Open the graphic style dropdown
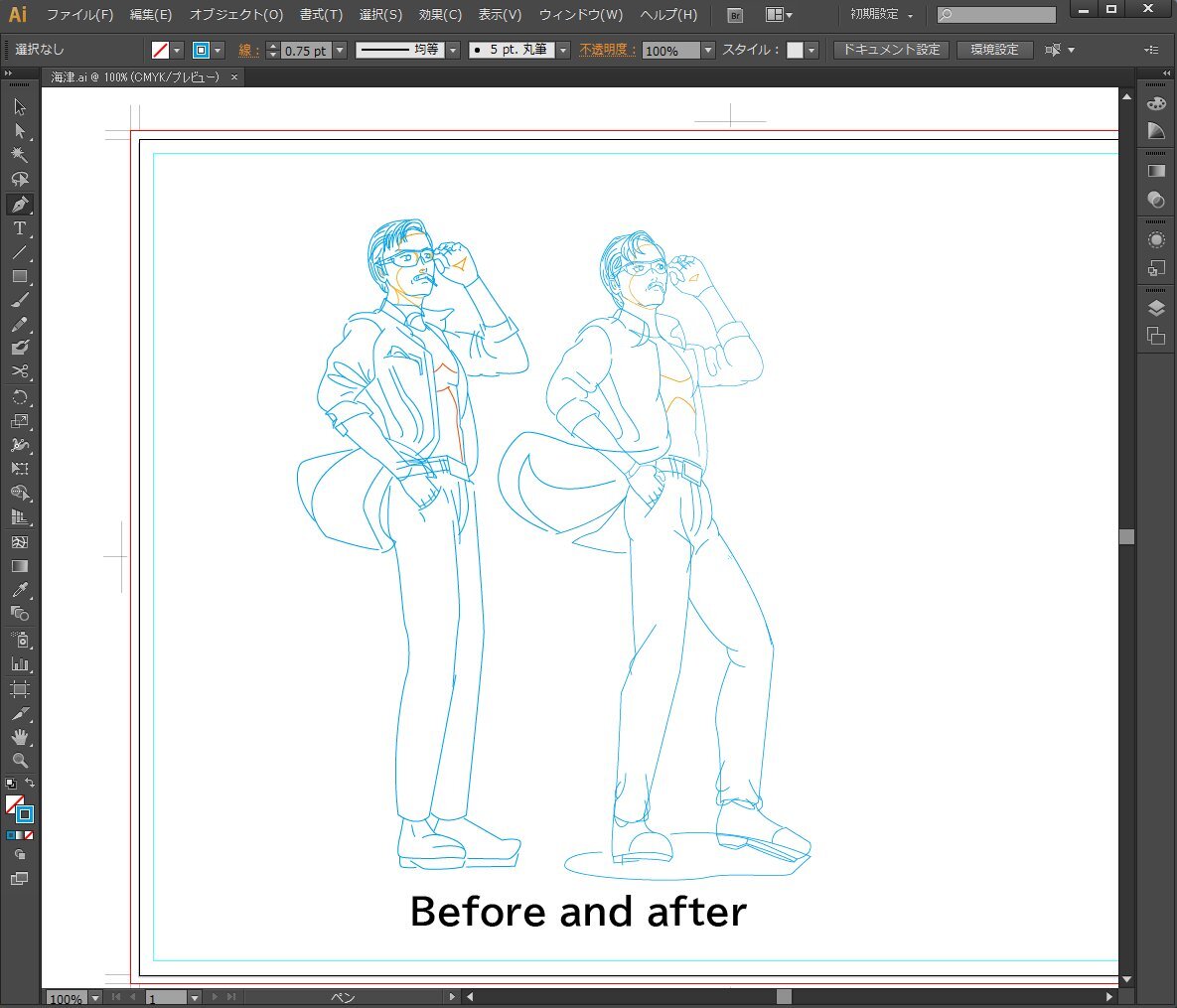Screen dimensions: 1177x1008 point(811,51)
